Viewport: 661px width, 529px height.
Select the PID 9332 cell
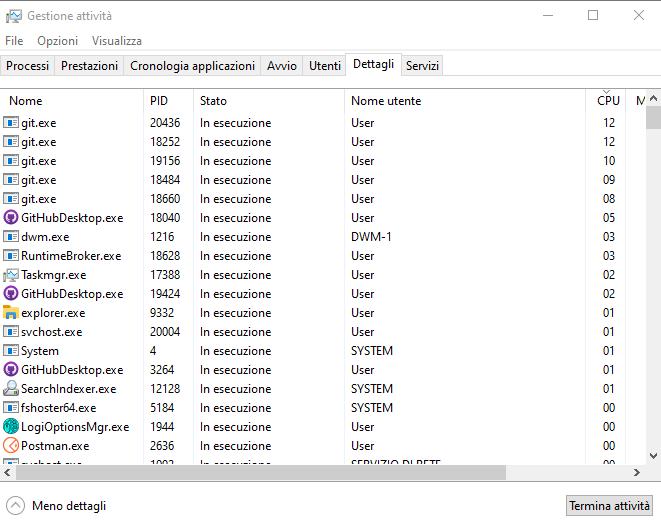point(162,313)
